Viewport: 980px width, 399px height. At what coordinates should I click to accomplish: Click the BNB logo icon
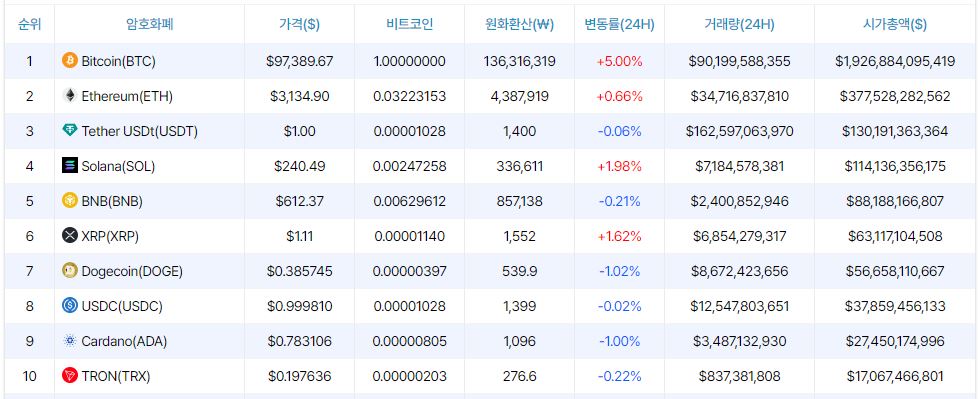click(70, 201)
